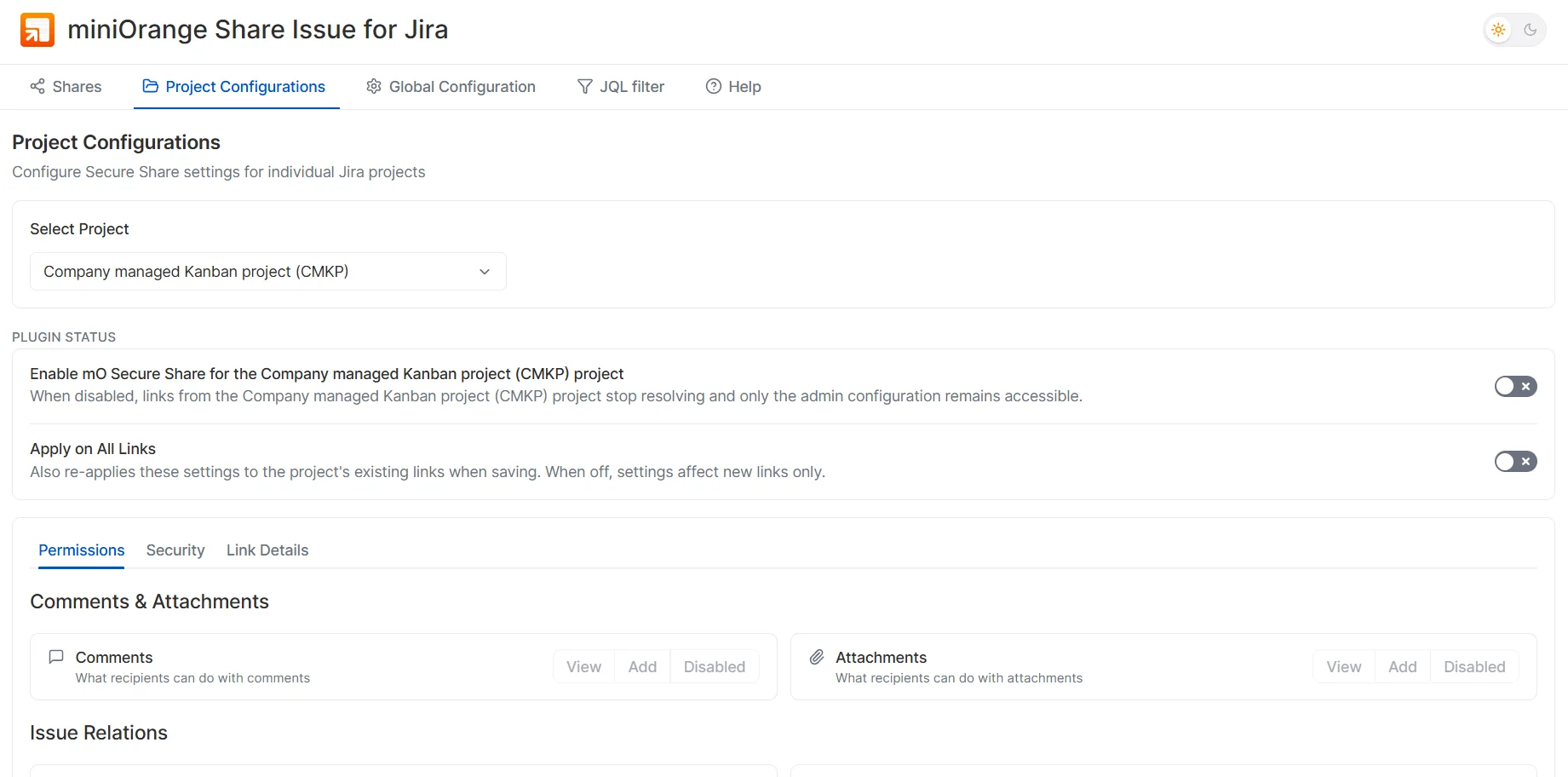Click the PLUGIN STATUS label
This screenshot has width=1568, height=777.
tap(64, 337)
